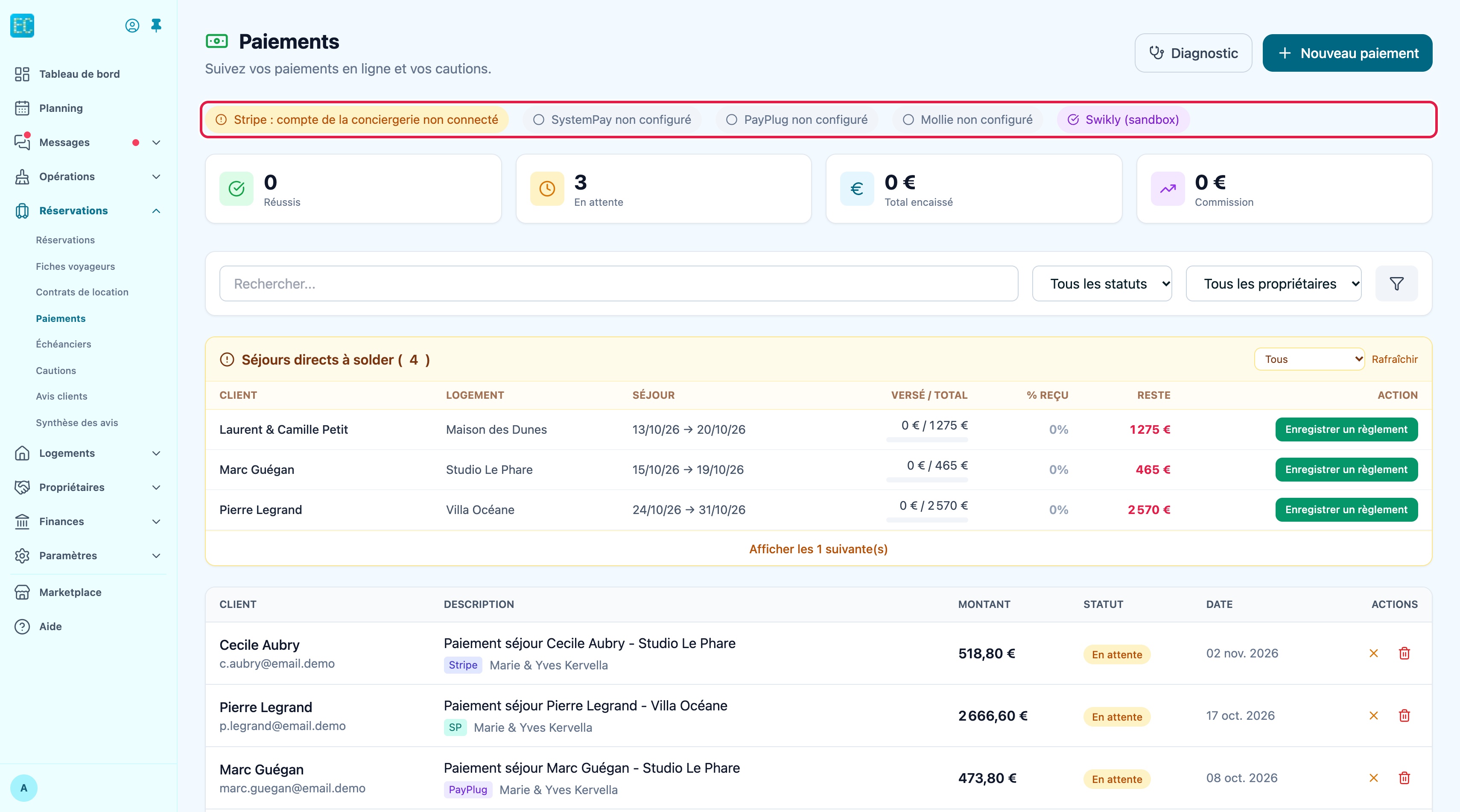Click the user avatar A at bottom left
1460x812 pixels.
coord(24,788)
